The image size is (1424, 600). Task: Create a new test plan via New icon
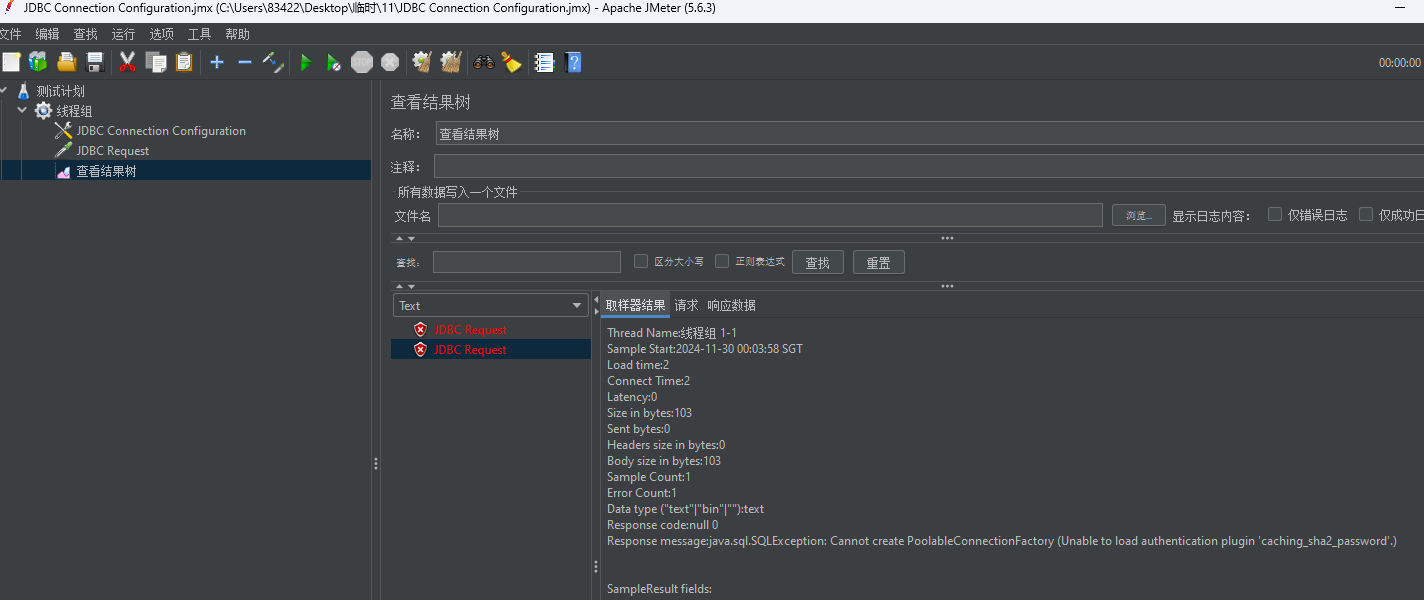(11, 62)
